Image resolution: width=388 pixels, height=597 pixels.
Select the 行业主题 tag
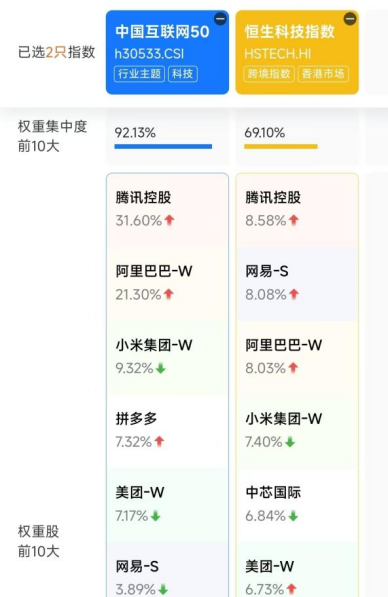point(139,74)
